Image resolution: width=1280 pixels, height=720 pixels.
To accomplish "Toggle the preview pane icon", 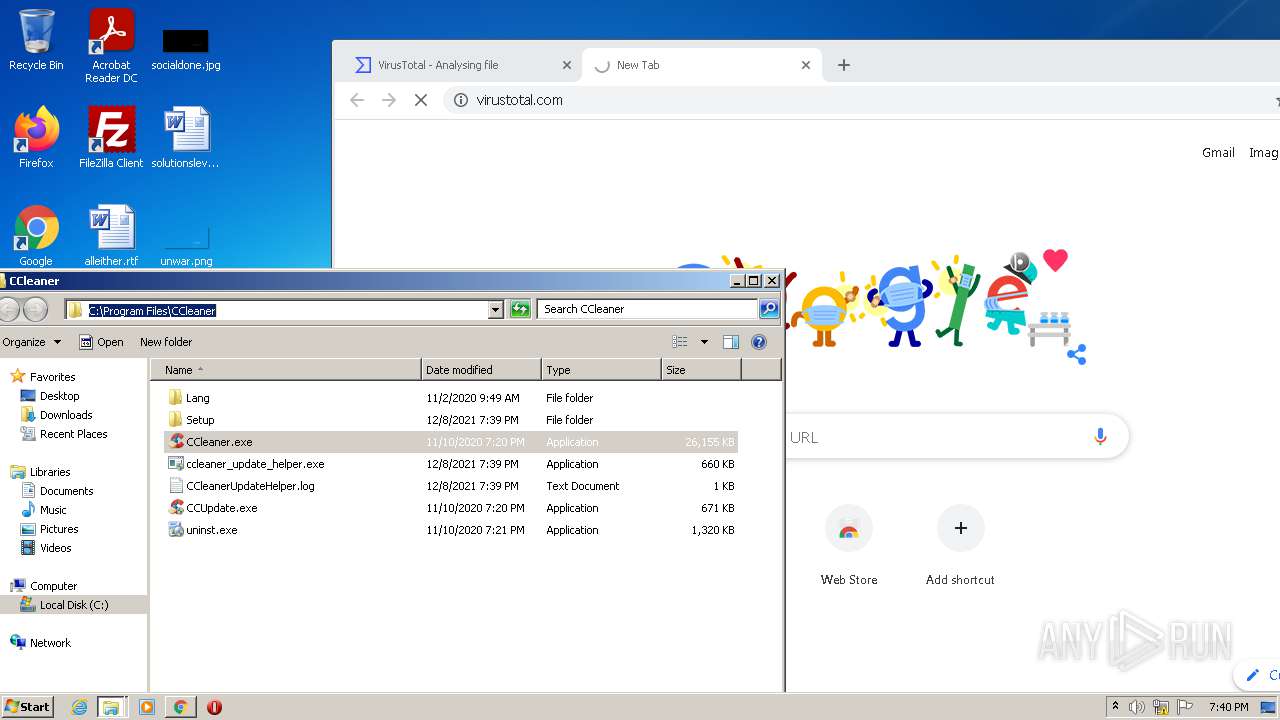I will click(731, 342).
